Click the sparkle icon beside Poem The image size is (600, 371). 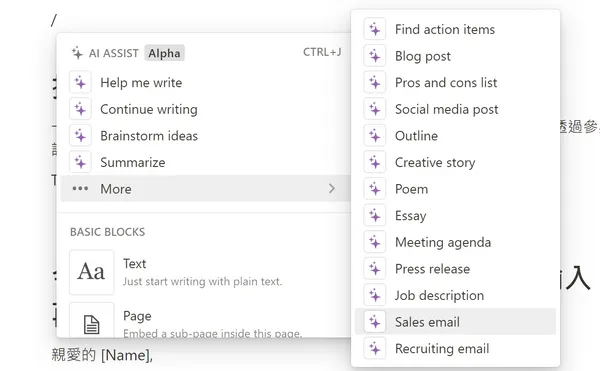pyautogui.click(x=375, y=189)
